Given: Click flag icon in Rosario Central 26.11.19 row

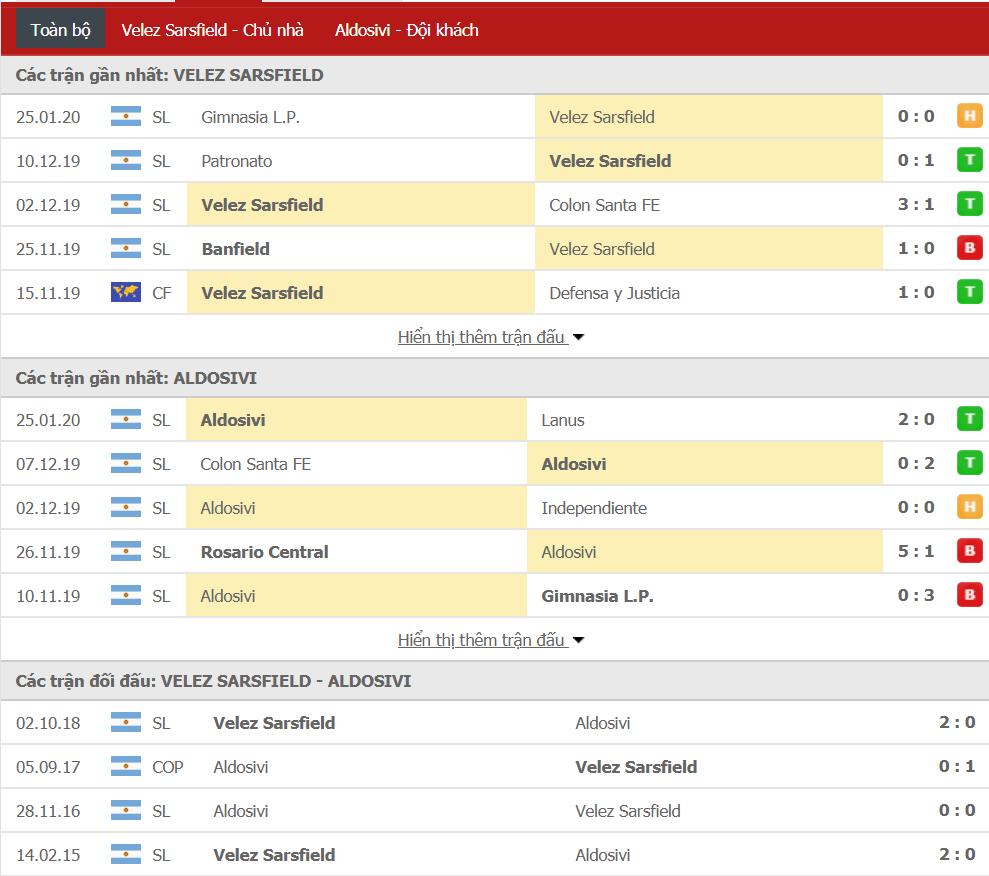Looking at the screenshot, I should [126, 552].
